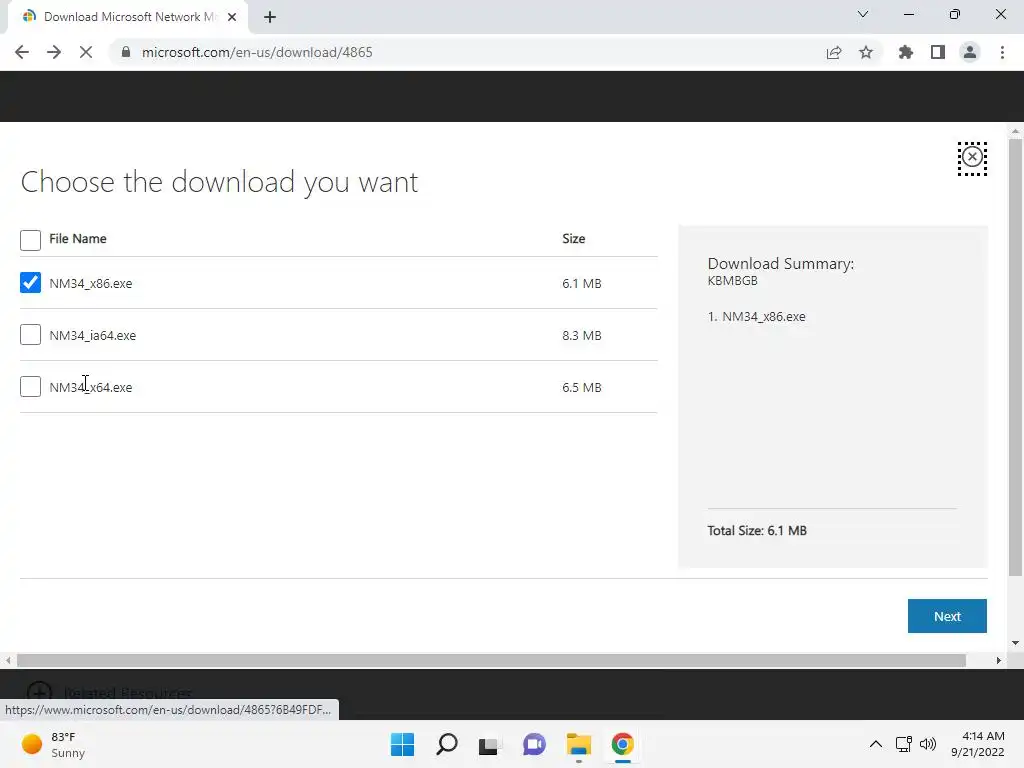The image size is (1024, 768).
Task: Check the NM34_ia64.exe checkbox
Action: coord(30,334)
